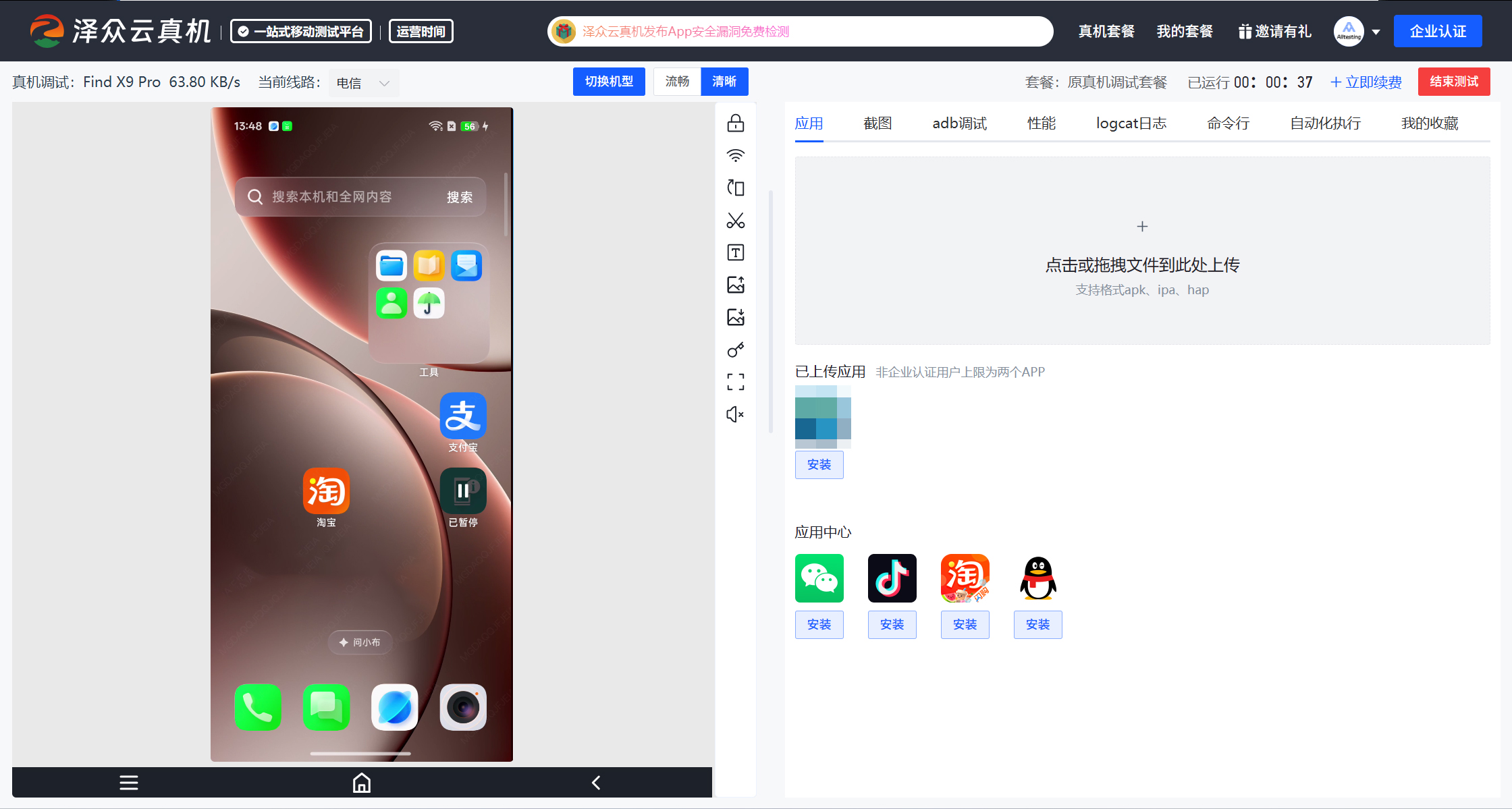
Task: Switch to the 性能 tab
Action: coord(1042,123)
